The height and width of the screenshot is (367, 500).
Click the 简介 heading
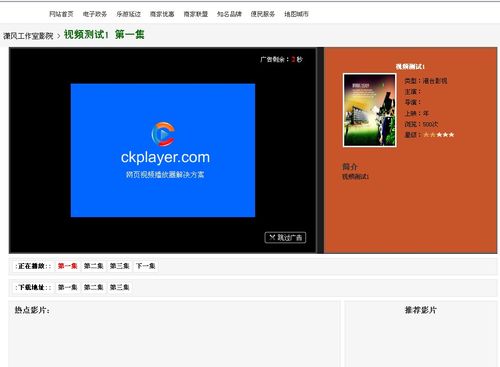click(350, 166)
